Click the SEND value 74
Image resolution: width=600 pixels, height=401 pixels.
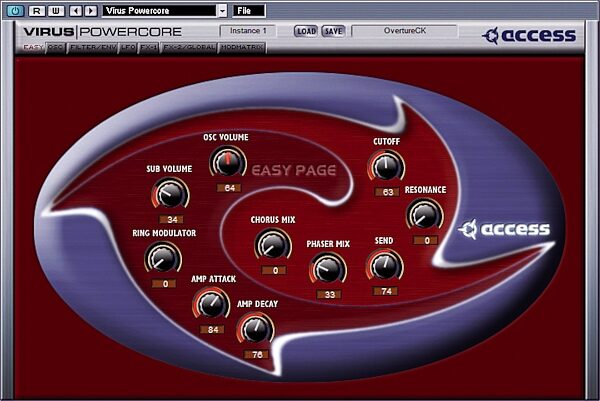[x=386, y=292]
